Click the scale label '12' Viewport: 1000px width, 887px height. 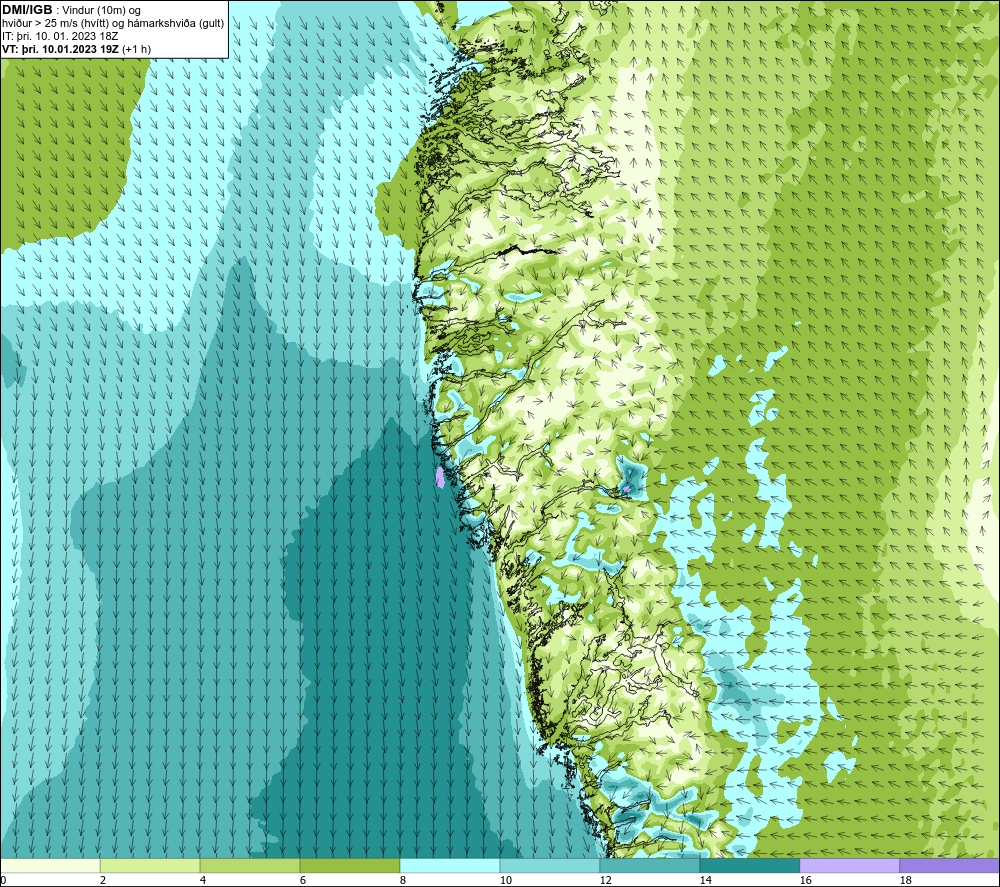tap(605, 881)
